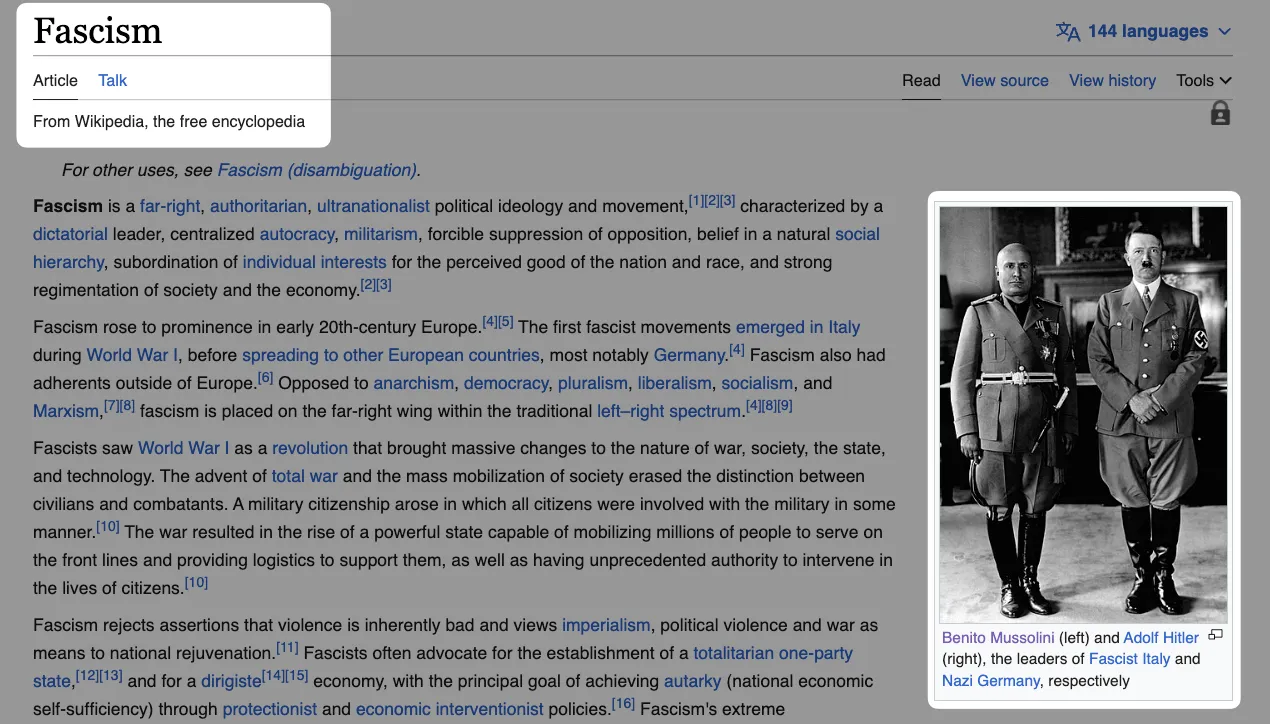Click the Adolf Hitler caption link
Viewport: 1270px width, 724px height.
click(x=1160, y=637)
